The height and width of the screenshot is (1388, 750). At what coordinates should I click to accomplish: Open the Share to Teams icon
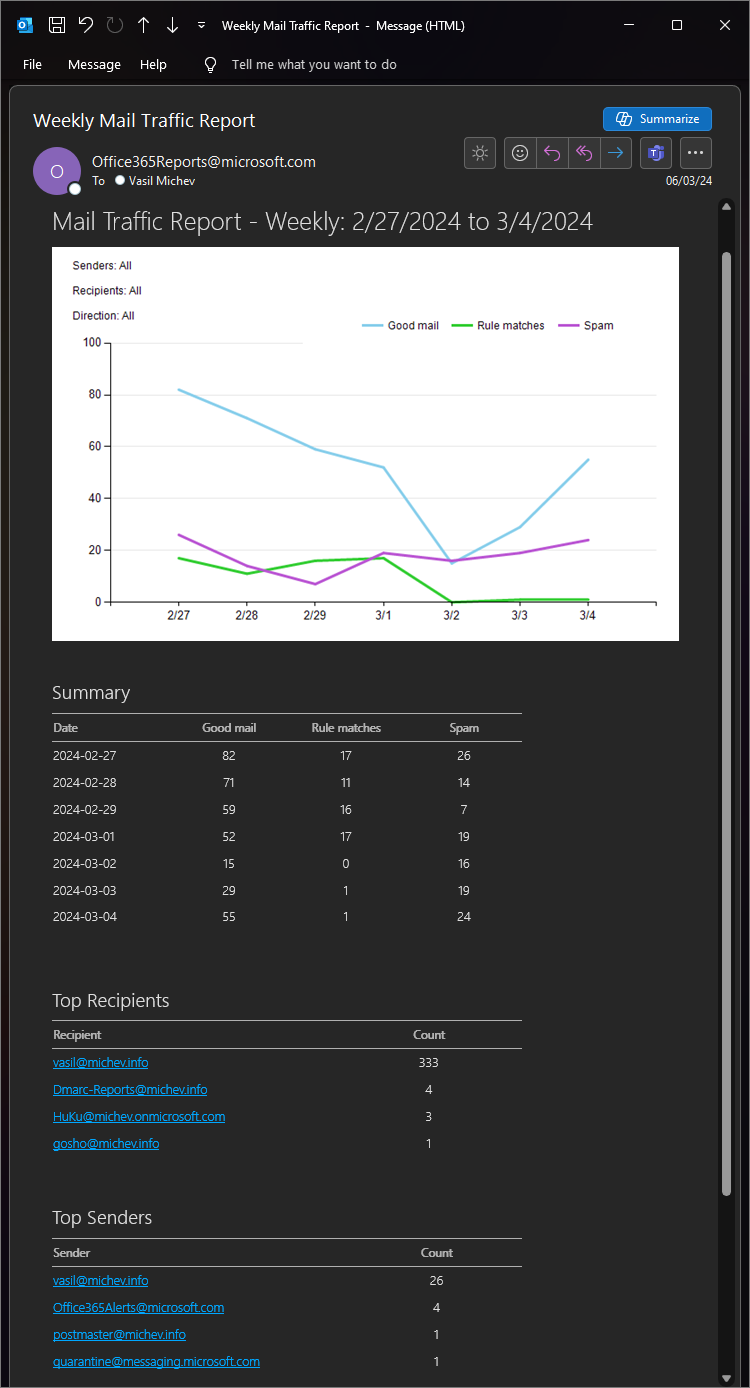656,153
